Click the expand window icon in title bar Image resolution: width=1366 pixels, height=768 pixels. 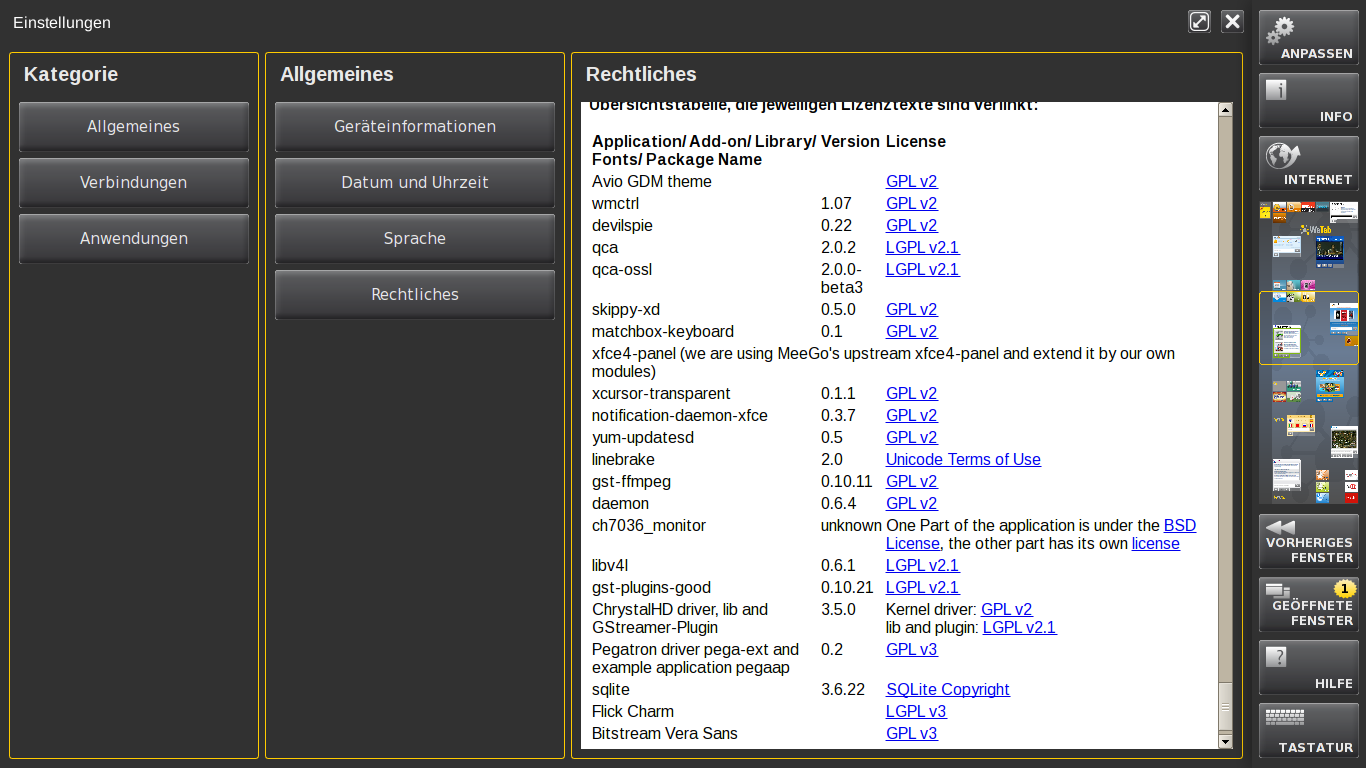tap(1199, 22)
